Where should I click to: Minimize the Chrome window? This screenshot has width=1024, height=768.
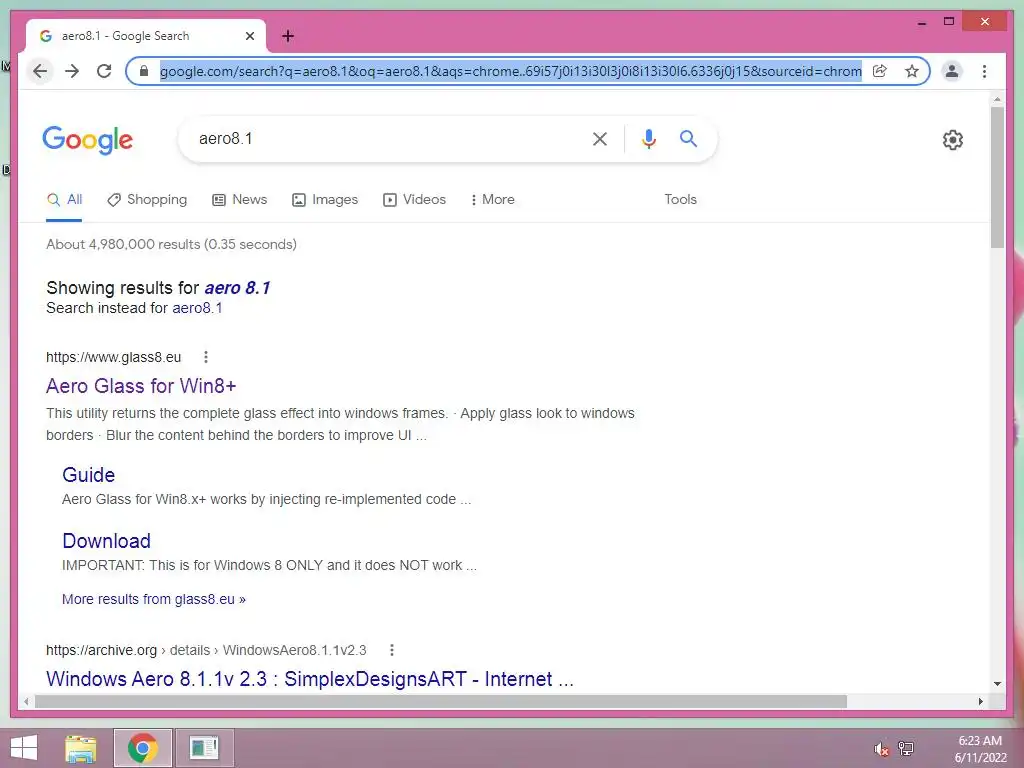click(922, 22)
